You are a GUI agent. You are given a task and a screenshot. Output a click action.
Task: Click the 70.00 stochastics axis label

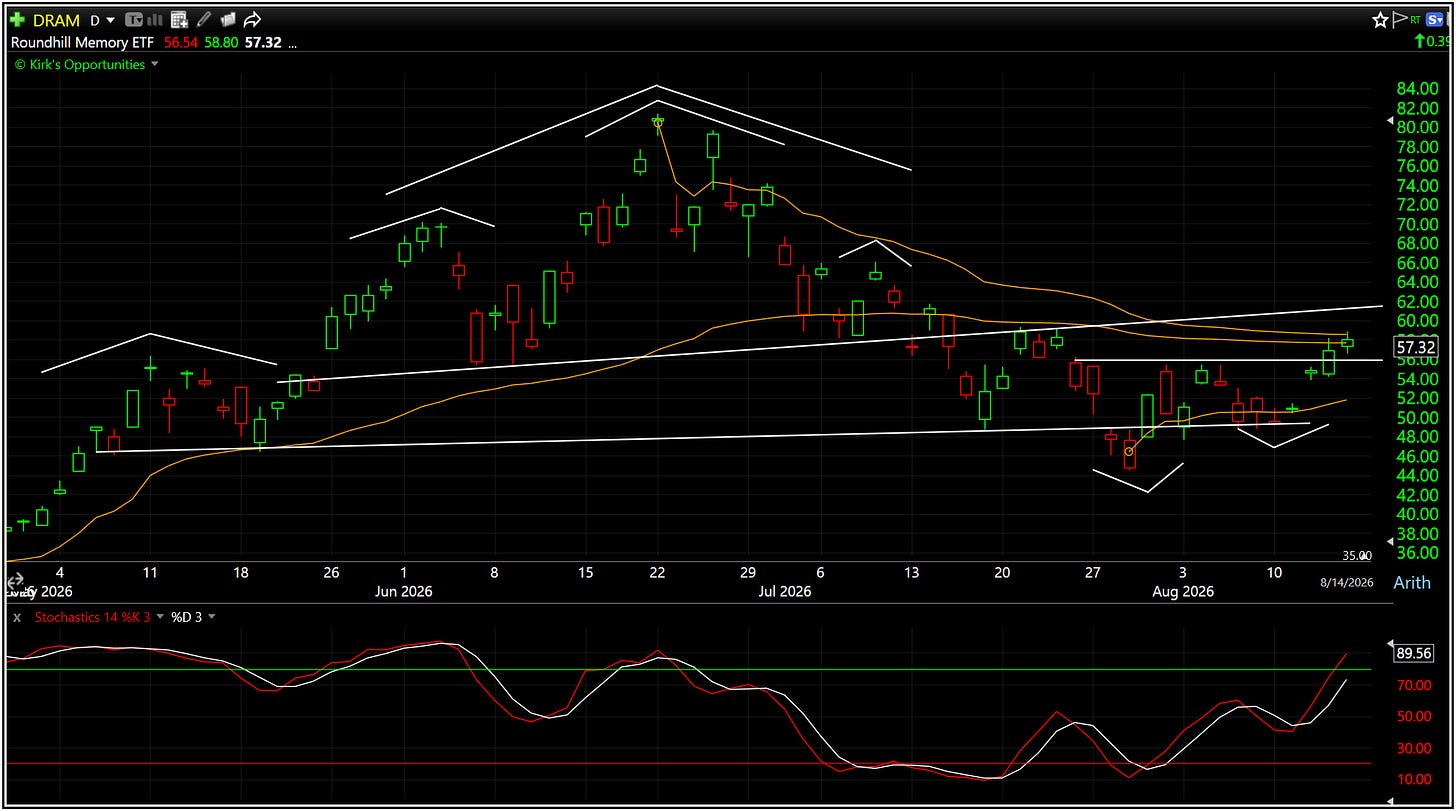1412,685
